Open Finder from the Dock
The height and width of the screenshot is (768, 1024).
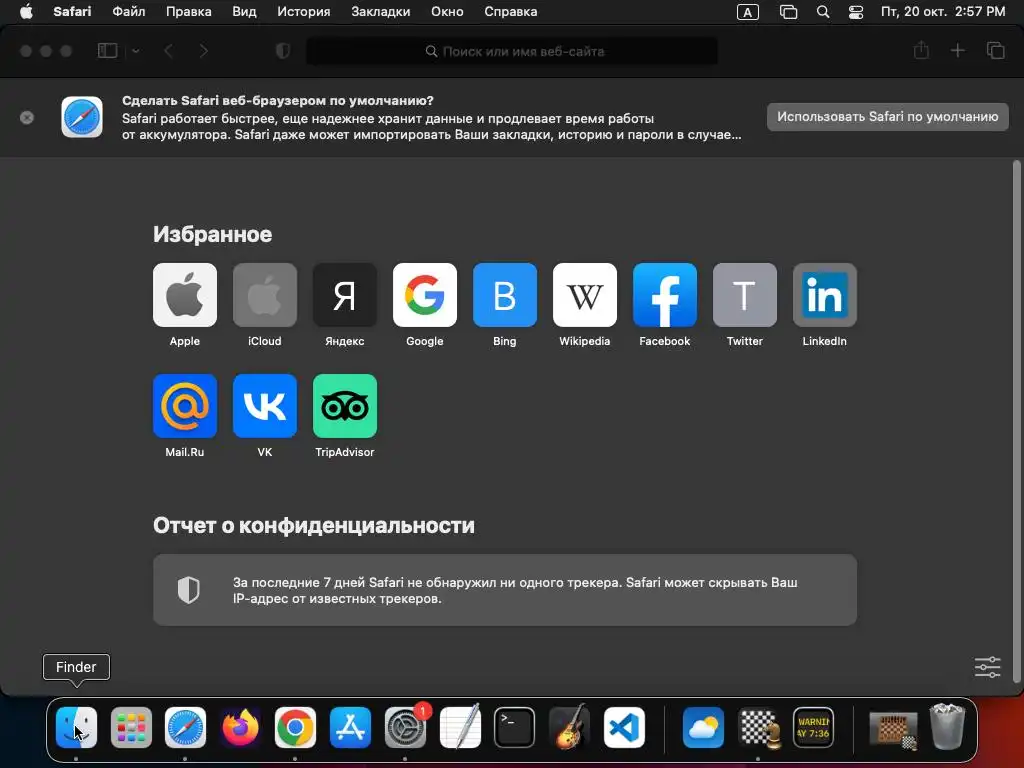pyautogui.click(x=76, y=727)
